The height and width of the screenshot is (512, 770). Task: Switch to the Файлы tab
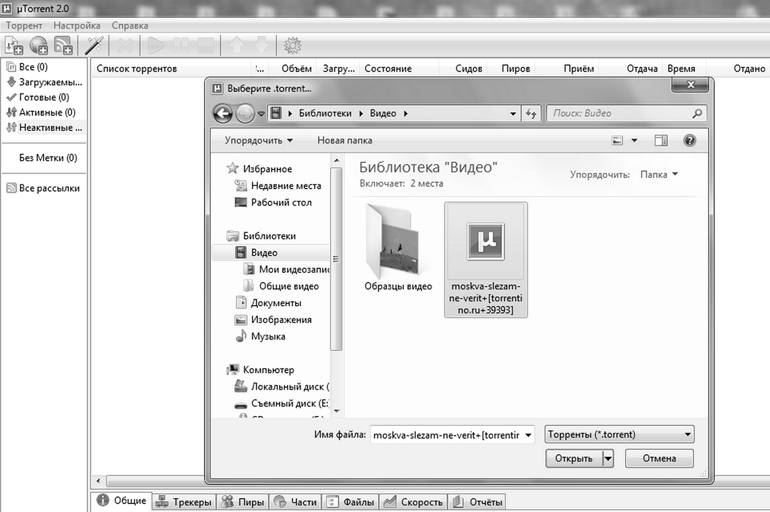click(x=350, y=502)
